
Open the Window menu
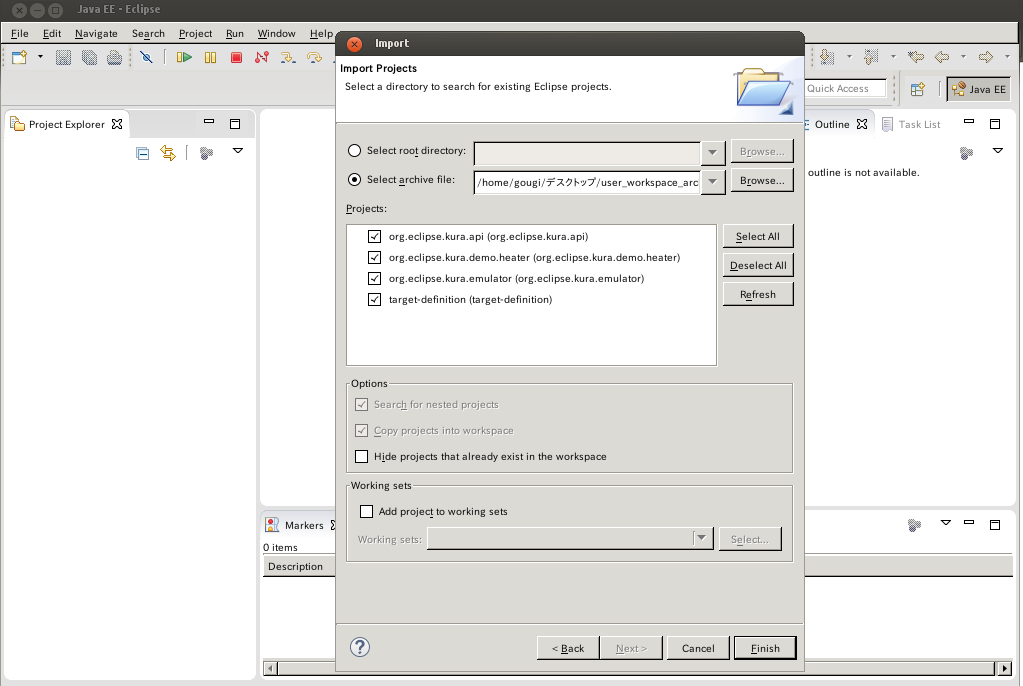[x=276, y=33]
